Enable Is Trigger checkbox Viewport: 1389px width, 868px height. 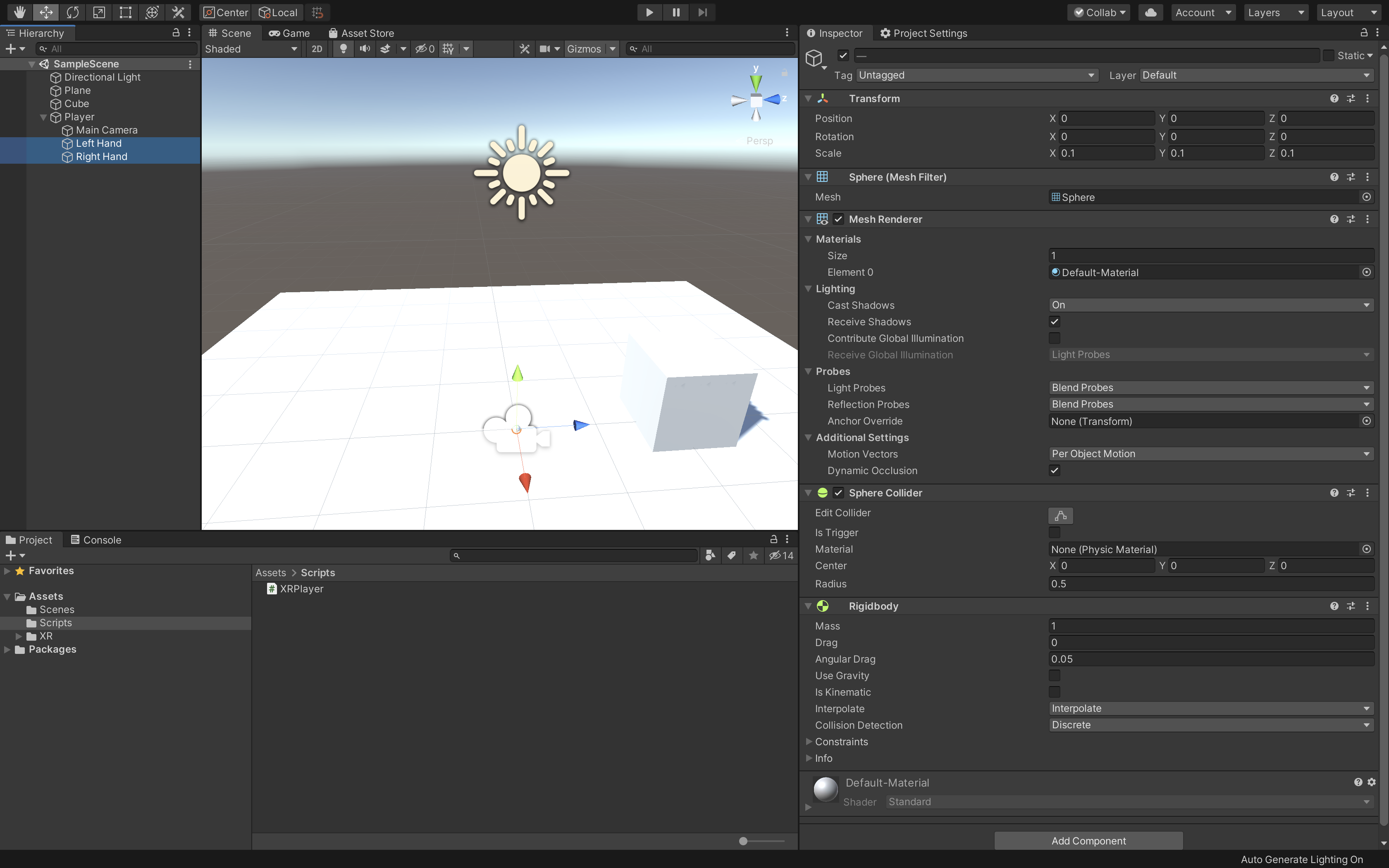pos(1055,532)
